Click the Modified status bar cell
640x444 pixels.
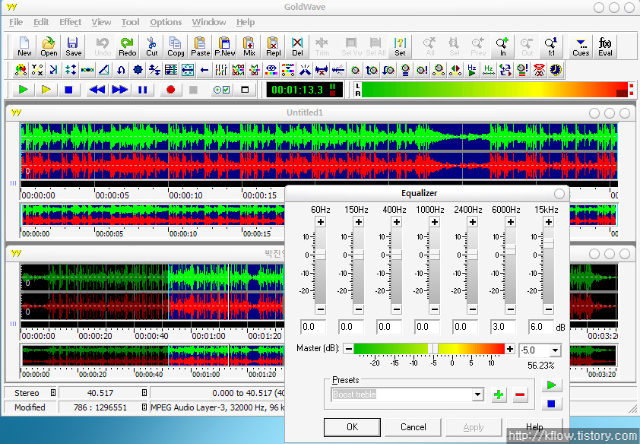tap(29, 407)
